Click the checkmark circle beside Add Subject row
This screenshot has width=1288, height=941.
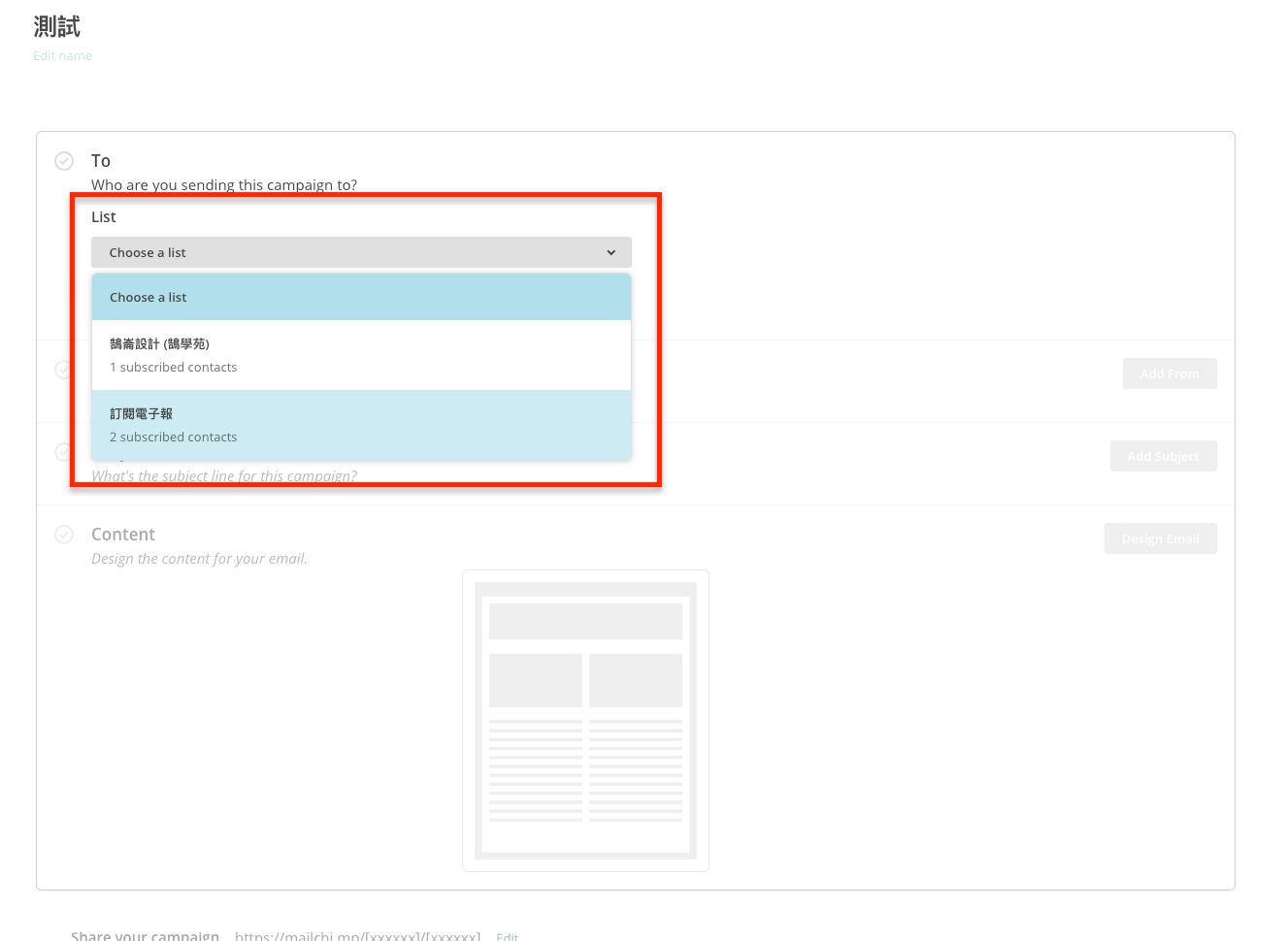(62, 452)
